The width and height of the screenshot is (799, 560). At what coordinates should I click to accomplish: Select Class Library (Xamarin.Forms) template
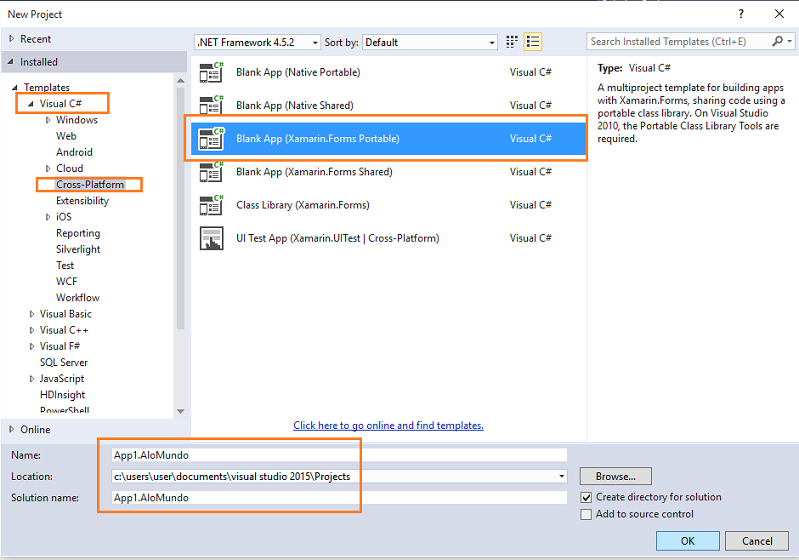click(388, 205)
